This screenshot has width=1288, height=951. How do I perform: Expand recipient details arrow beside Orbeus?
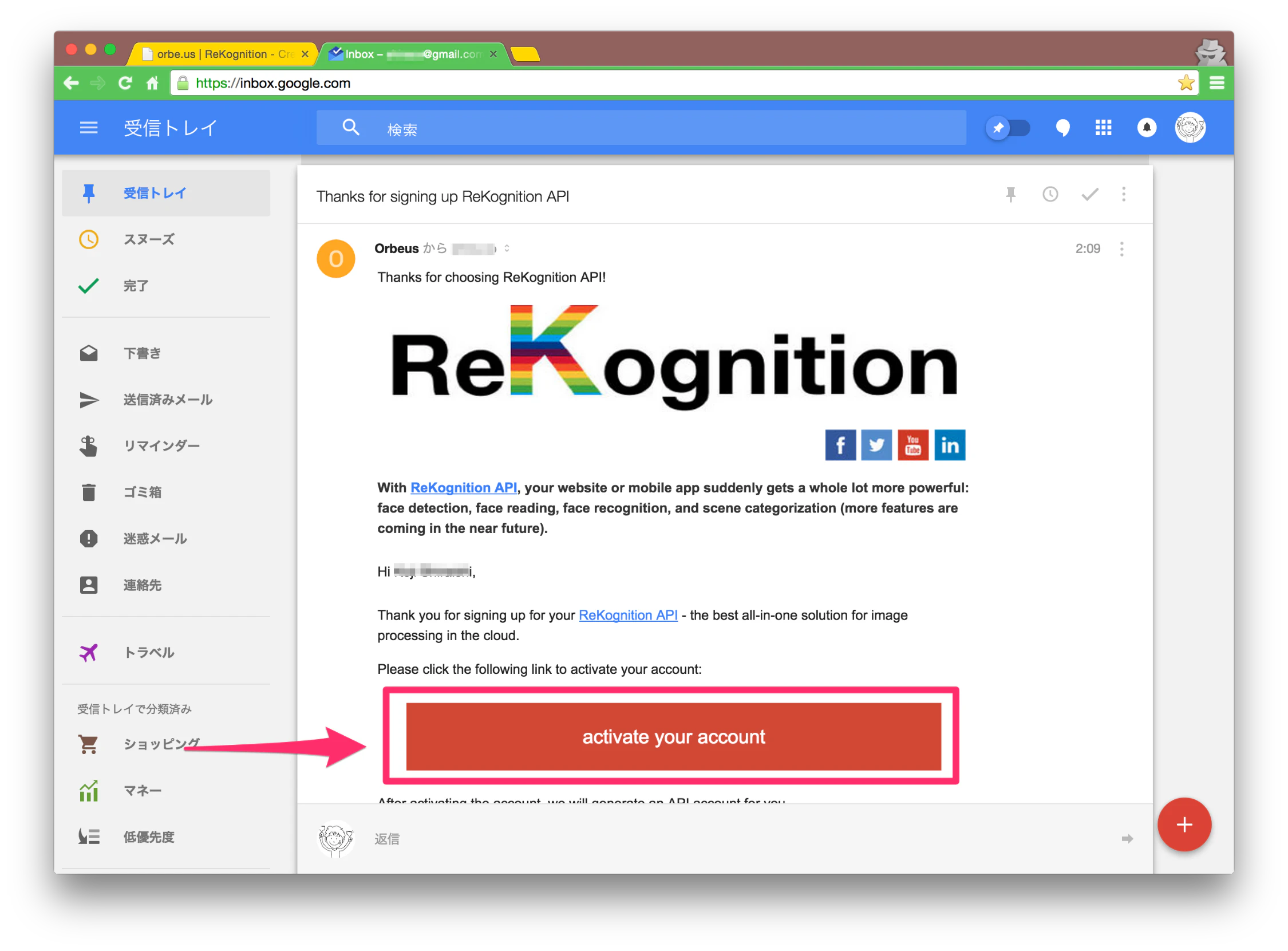(x=507, y=248)
